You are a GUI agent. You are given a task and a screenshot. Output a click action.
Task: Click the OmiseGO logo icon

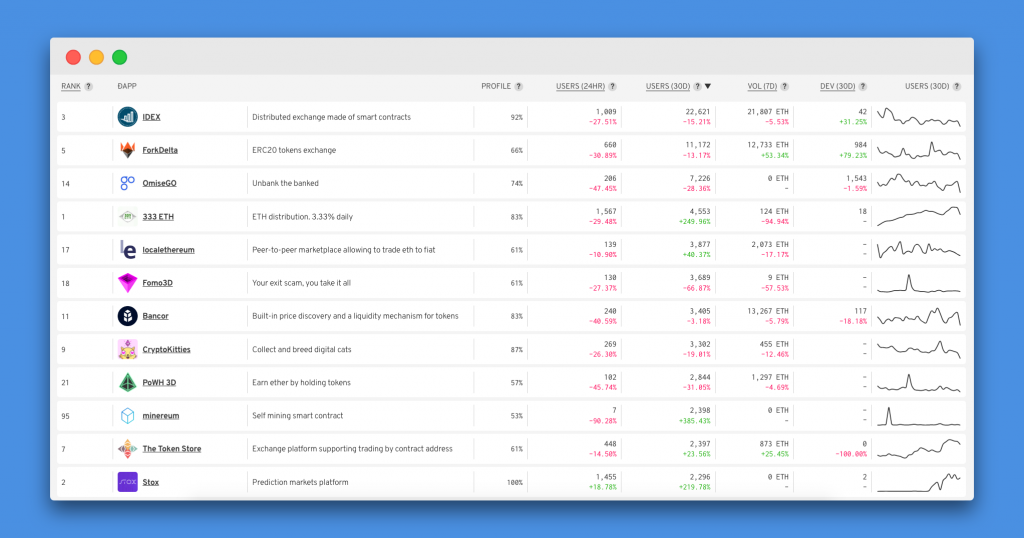tap(127, 183)
